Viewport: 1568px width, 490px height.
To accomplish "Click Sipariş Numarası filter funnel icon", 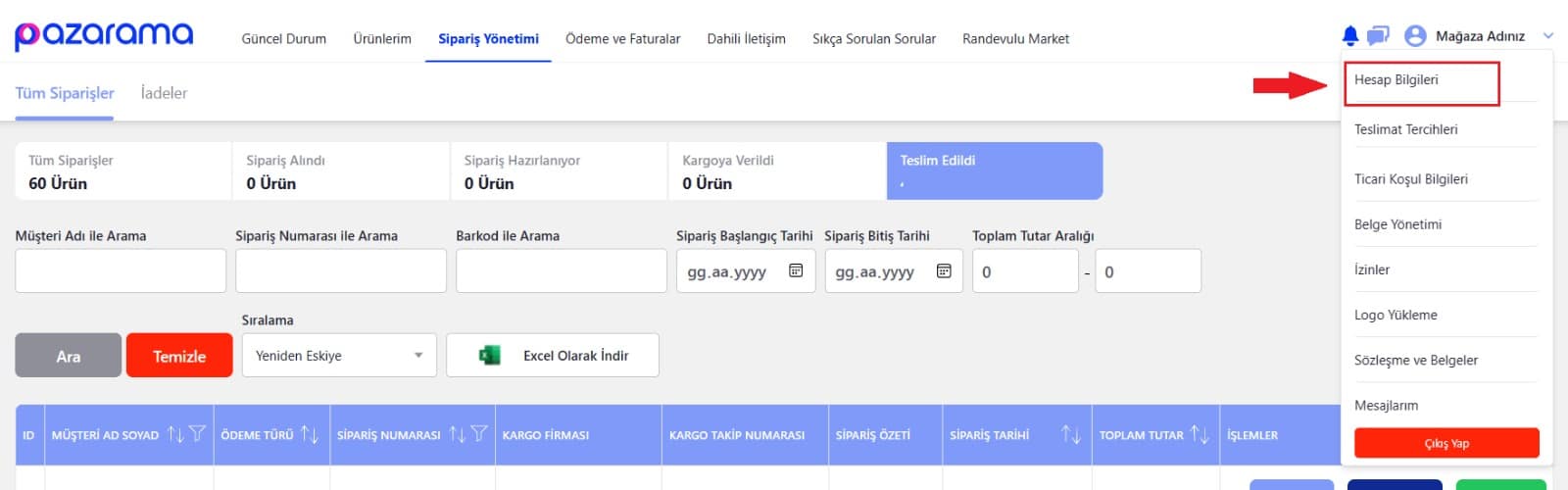I will click(x=479, y=434).
